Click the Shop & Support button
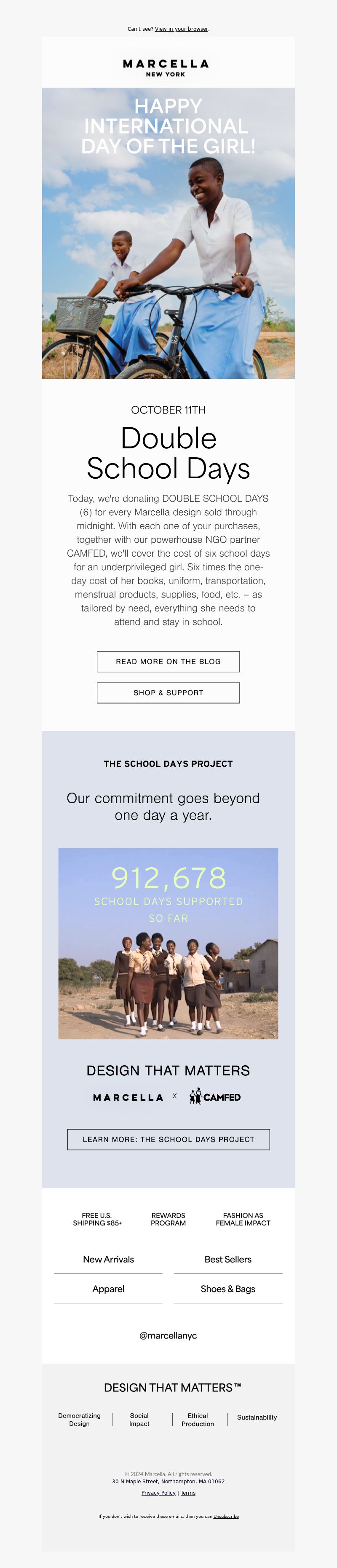 [x=168, y=693]
